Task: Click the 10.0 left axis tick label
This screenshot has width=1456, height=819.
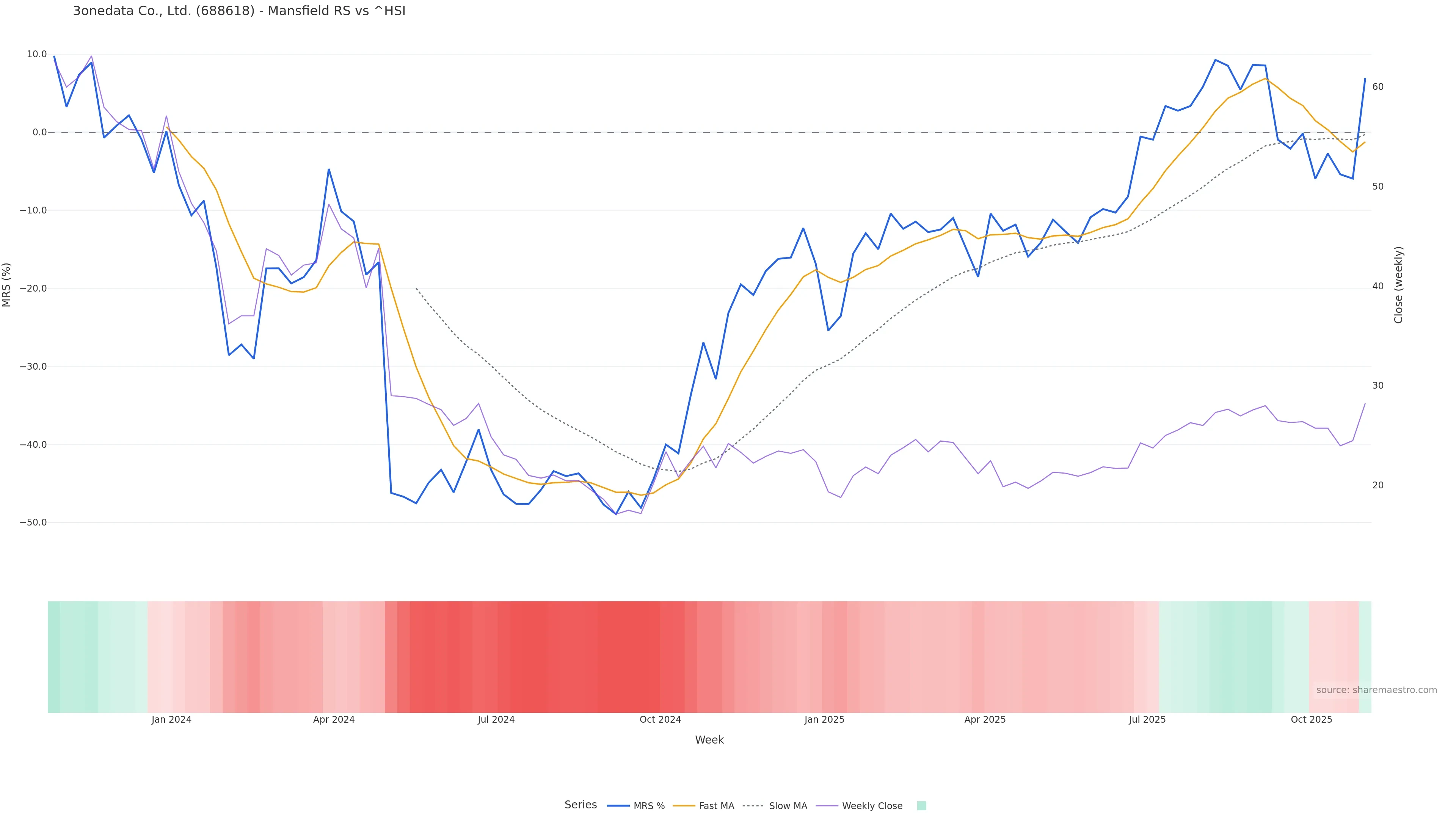Action: click(37, 54)
